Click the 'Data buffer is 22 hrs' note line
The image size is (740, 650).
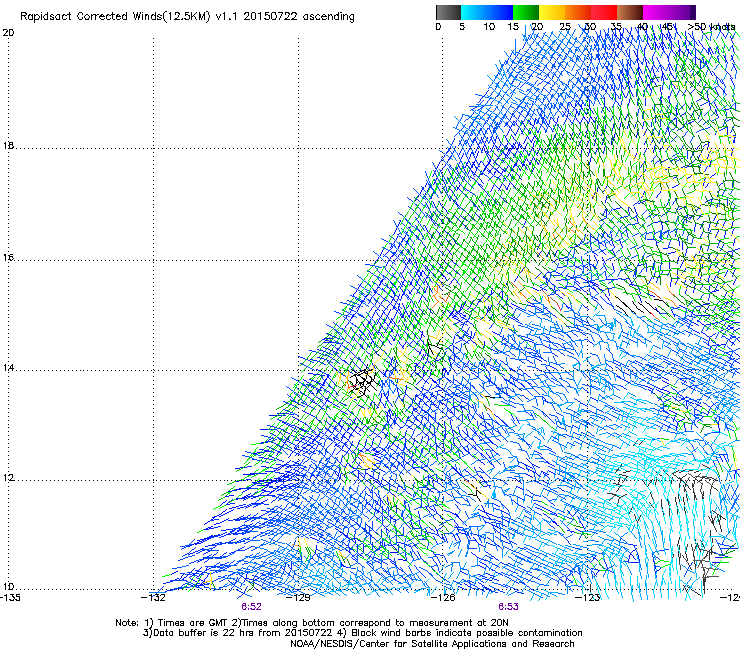pyautogui.click(x=362, y=633)
